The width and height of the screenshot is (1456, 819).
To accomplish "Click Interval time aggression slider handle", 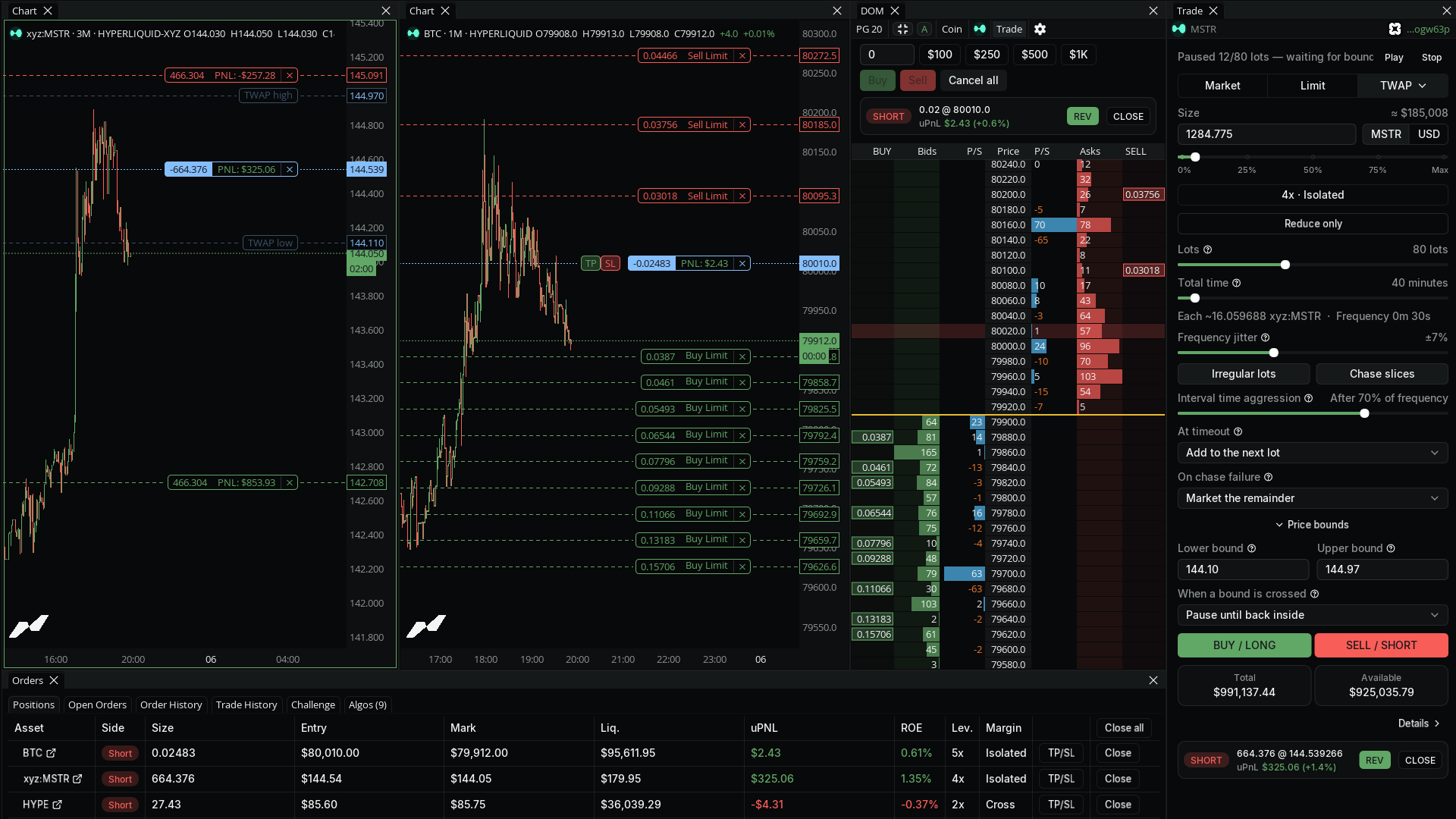I will click(1365, 413).
